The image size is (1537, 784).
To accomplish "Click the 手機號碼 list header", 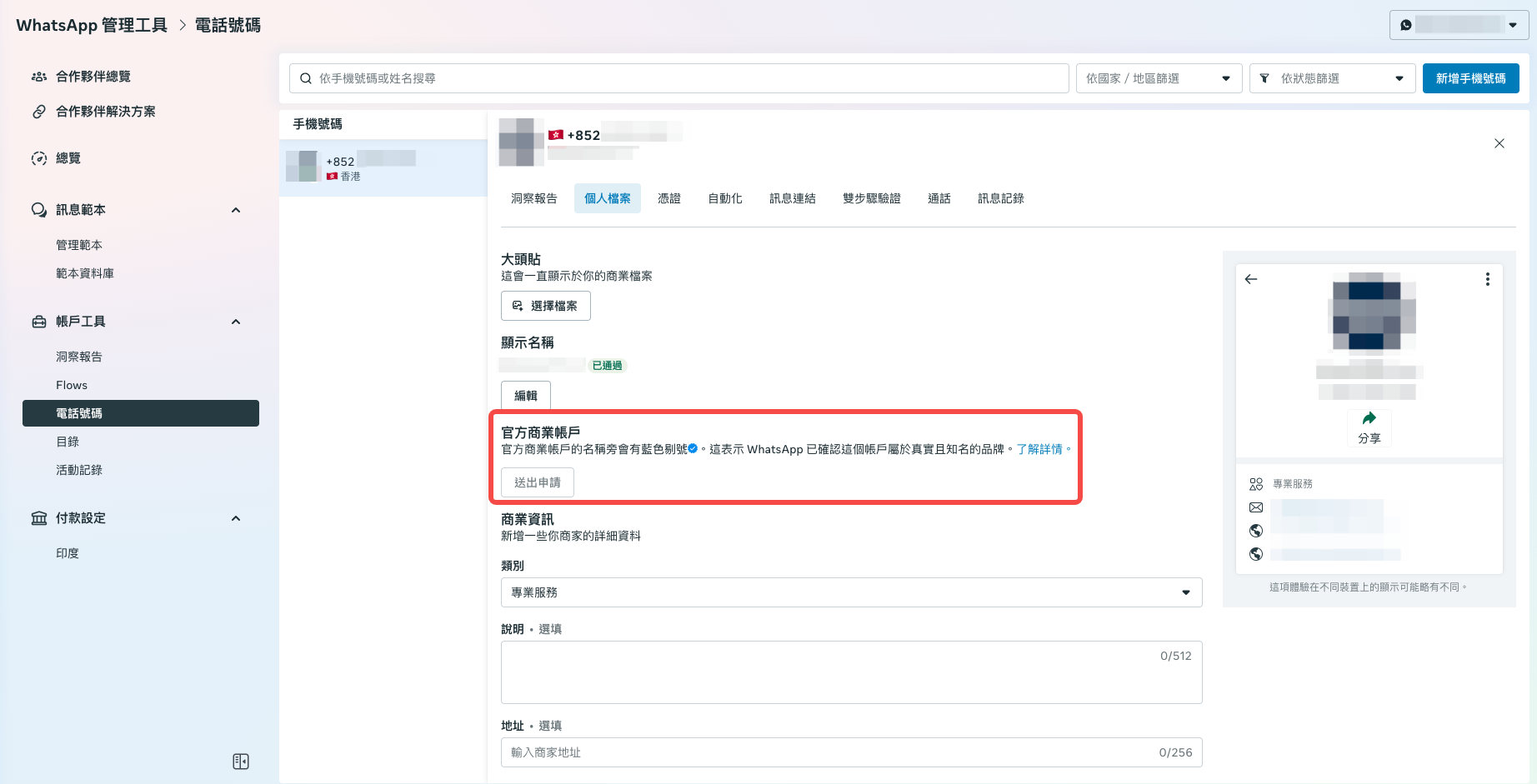I will tap(318, 124).
